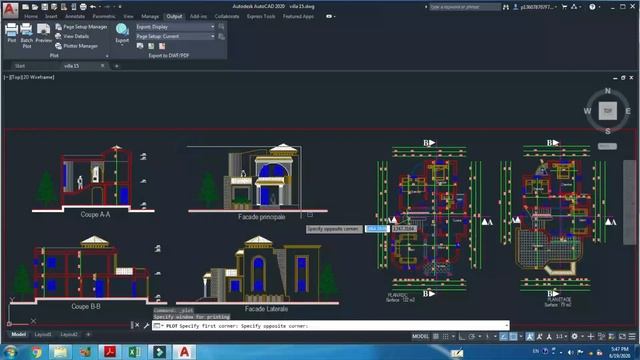Viewport: 640px width, 360px height.
Task: Expand the Page Setup Current dropdown
Action: (212, 36)
